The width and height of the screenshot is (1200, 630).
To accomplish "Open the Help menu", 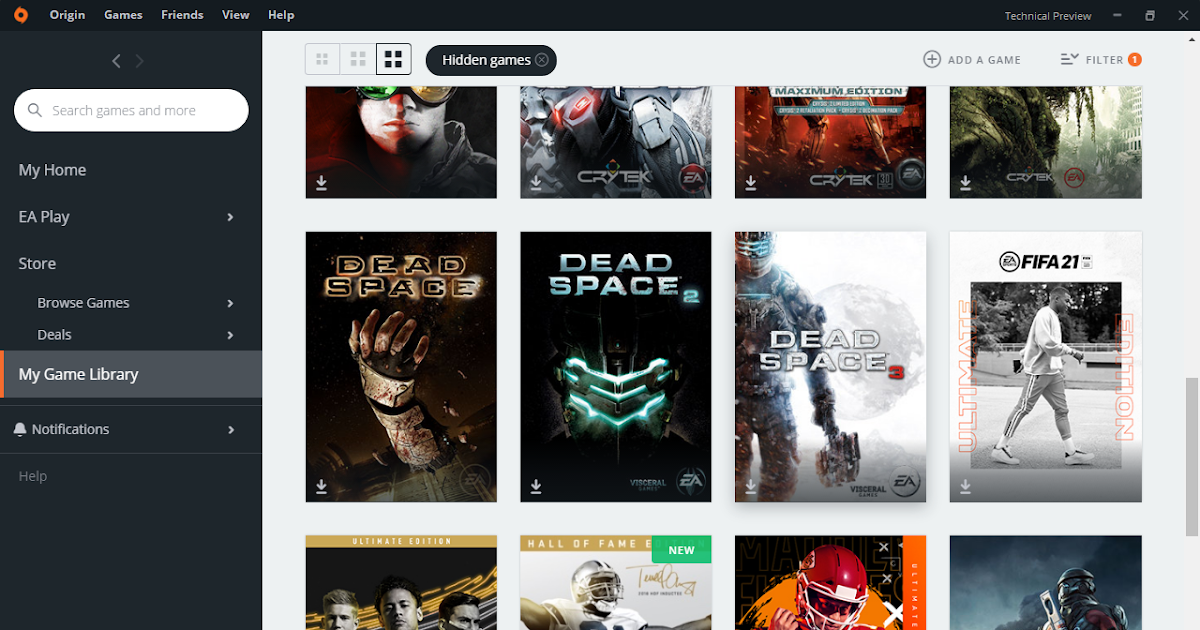I will 281,15.
